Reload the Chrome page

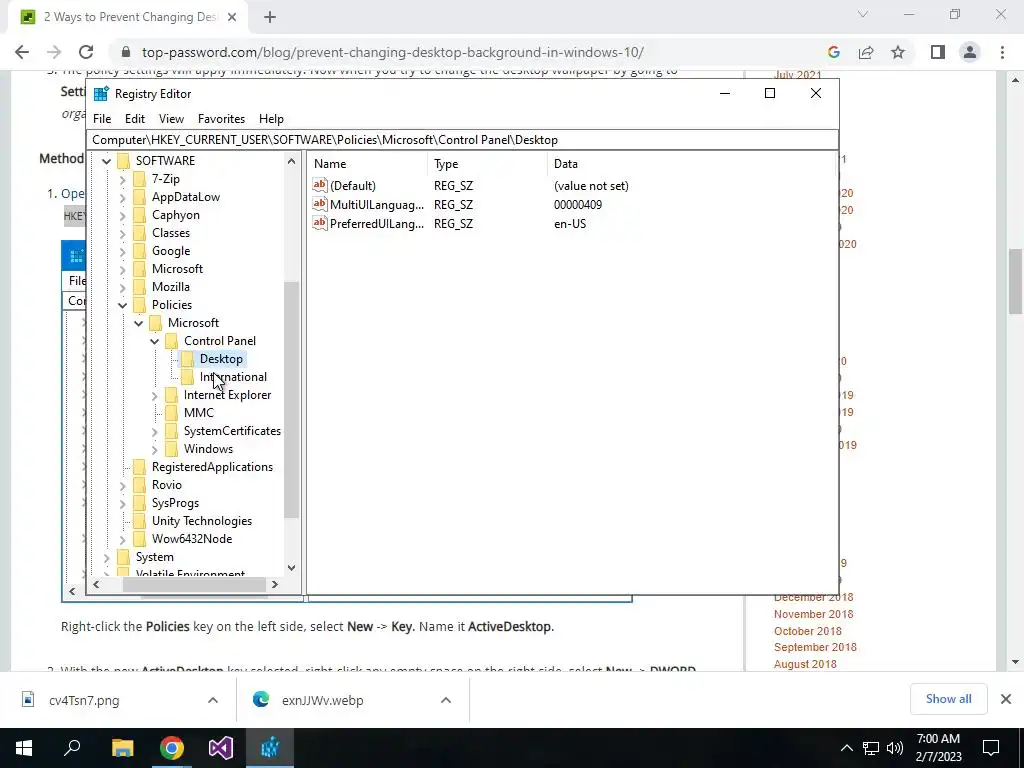[86, 52]
